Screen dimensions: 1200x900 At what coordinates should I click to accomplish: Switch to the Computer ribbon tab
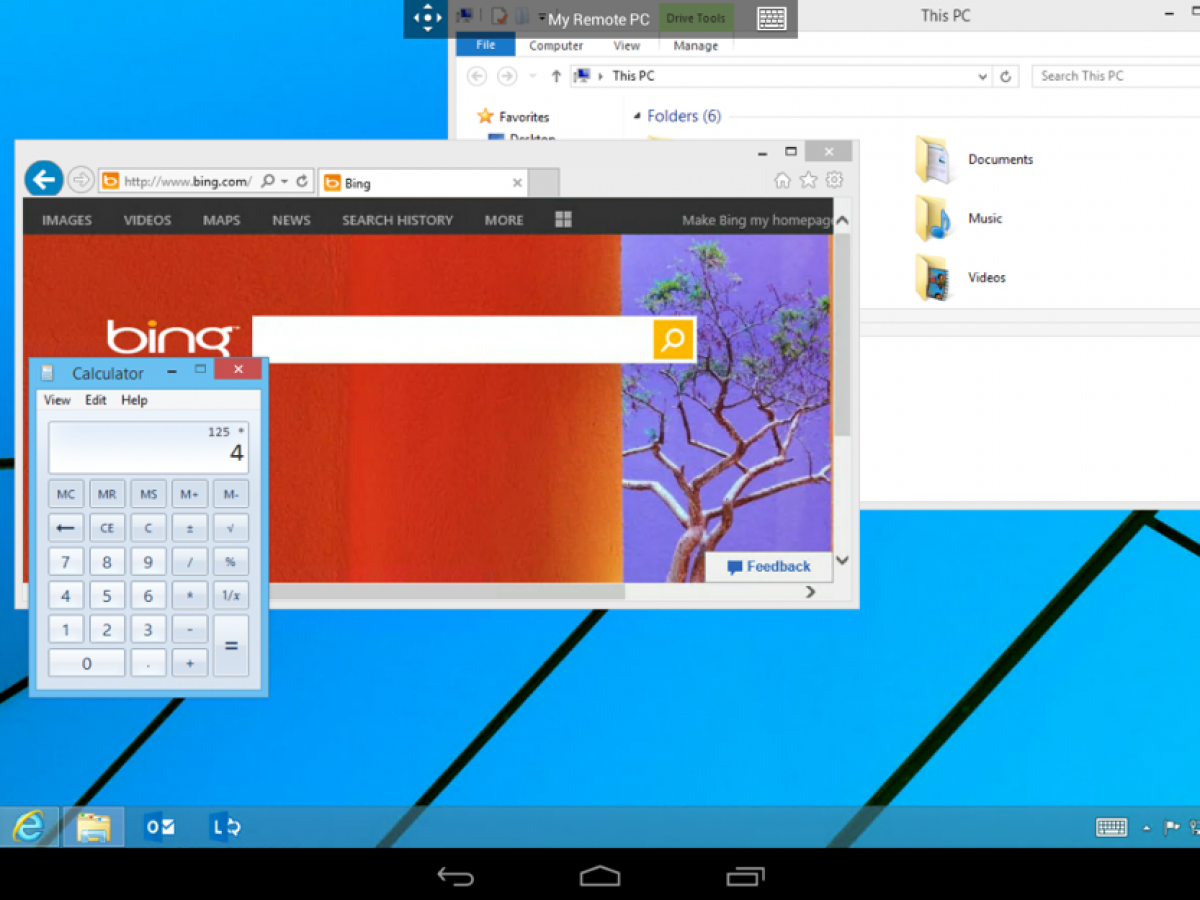(x=556, y=45)
